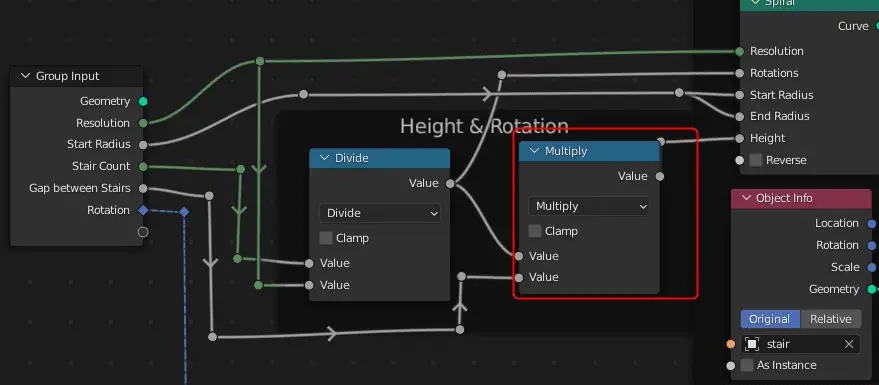The image size is (879, 385).
Task: Collapse the Object Info node chevron
Action: click(x=746, y=198)
